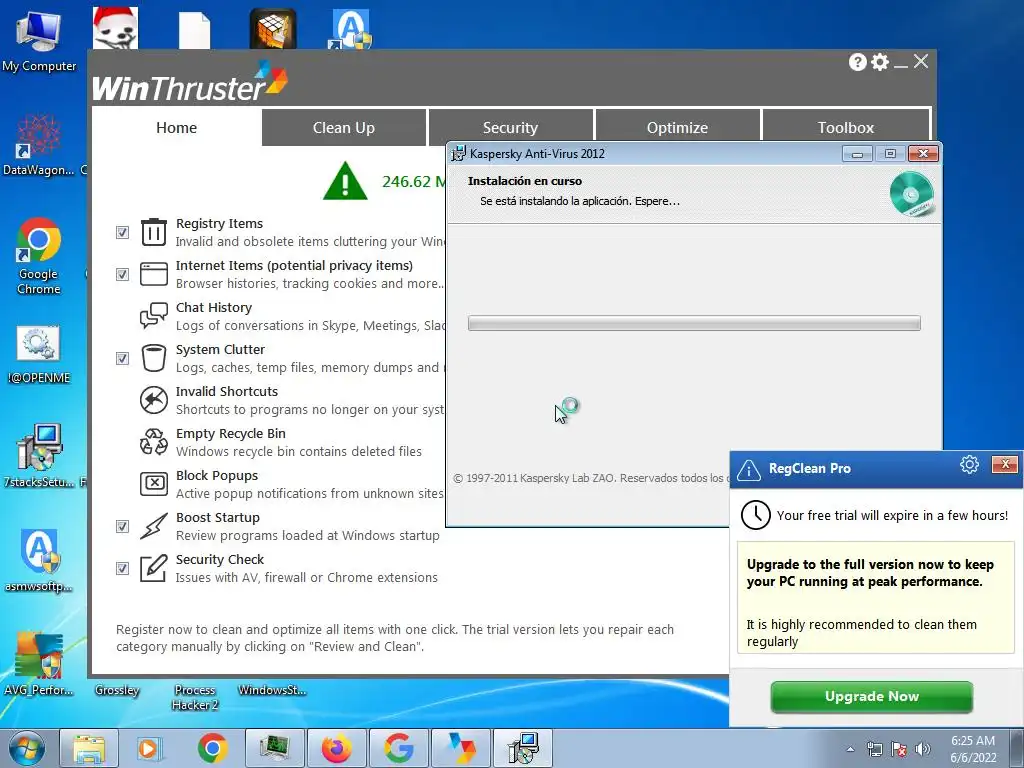Image resolution: width=1024 pixels, height=768 pixels.
Task: Click 'Instalación en curso' heading in Kaspersky
Action: coord(524,181)
